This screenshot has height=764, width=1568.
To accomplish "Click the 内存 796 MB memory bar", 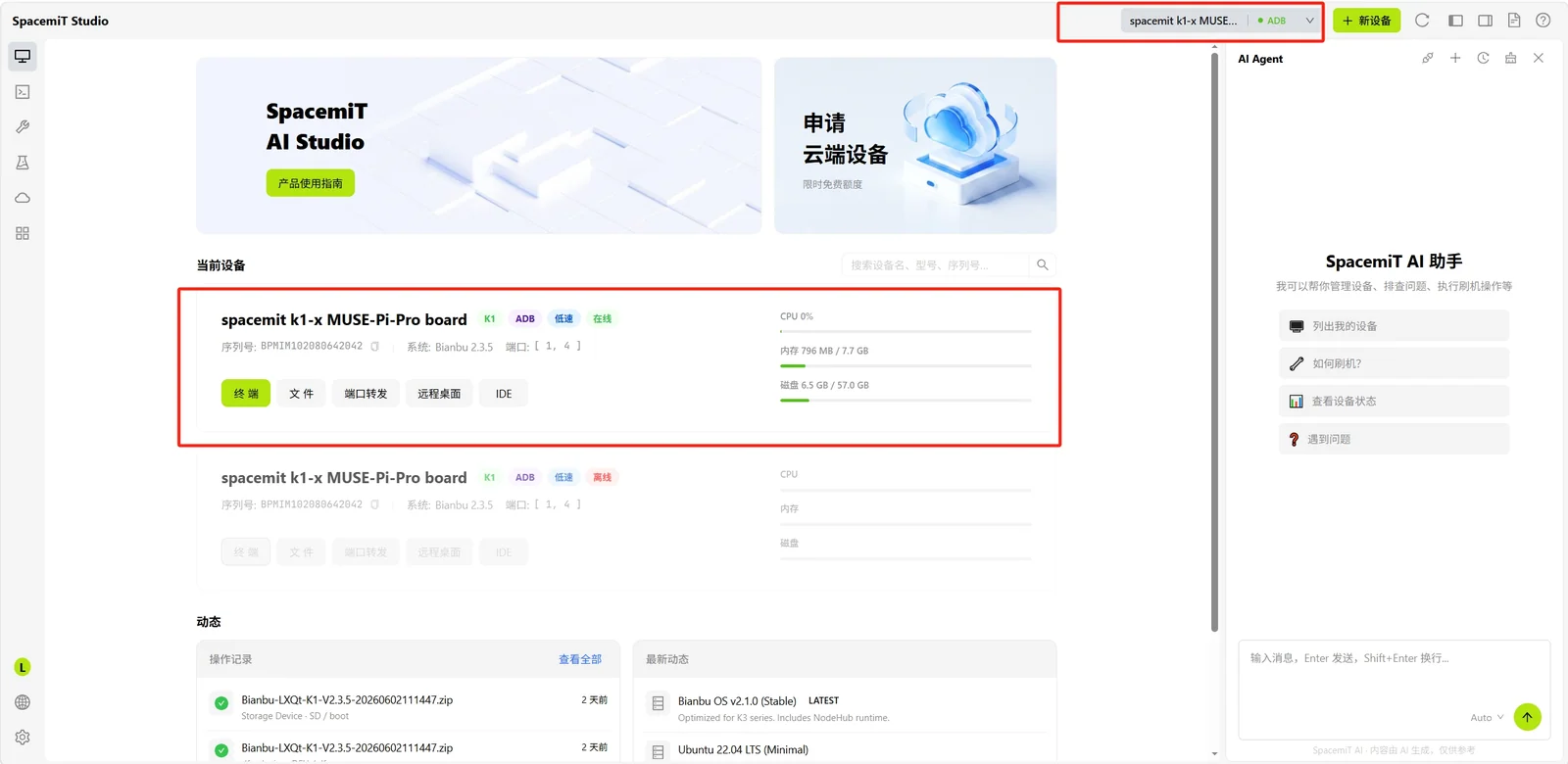I will (906, 366).
